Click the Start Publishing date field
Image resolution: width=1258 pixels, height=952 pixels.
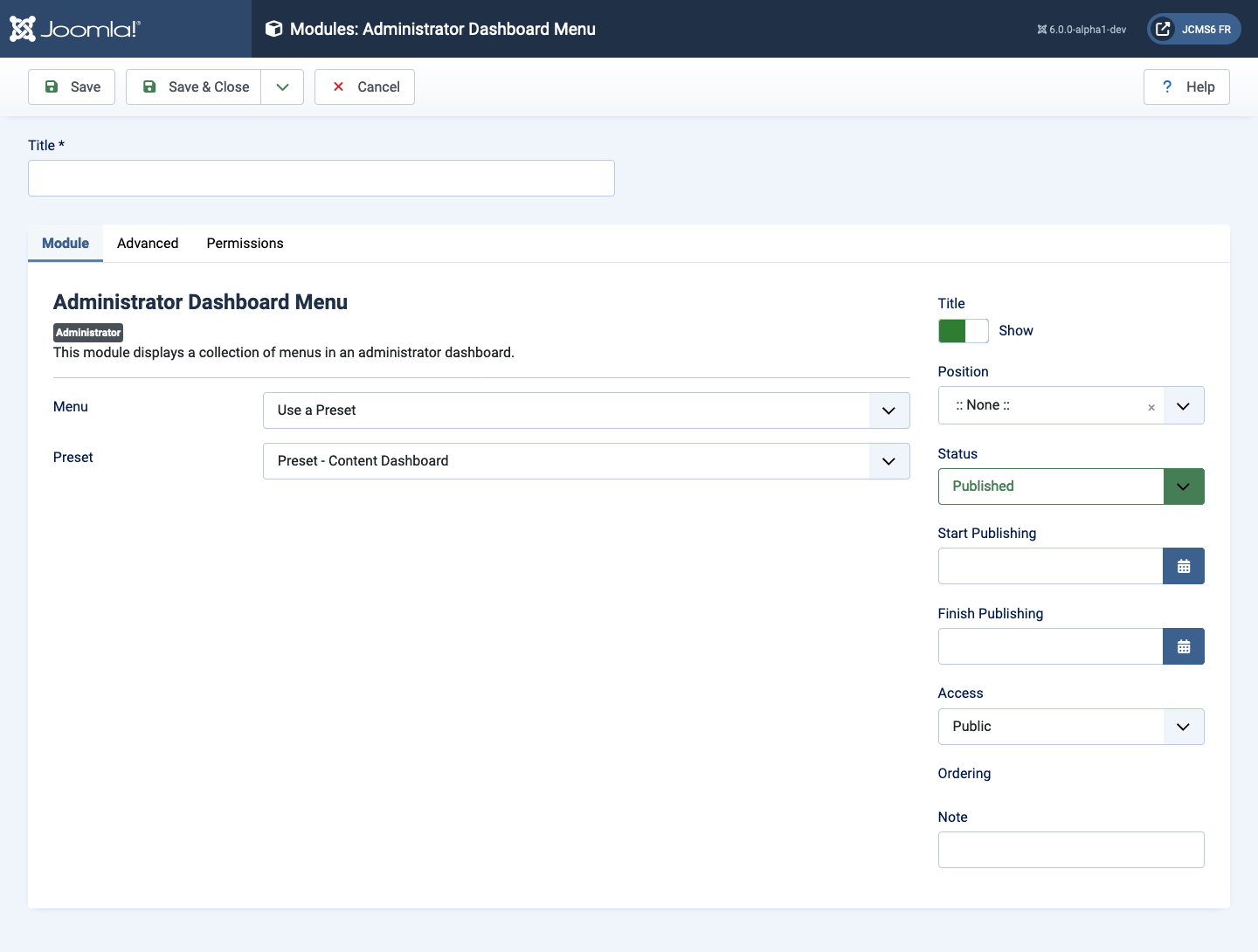tap(1050, 566)
